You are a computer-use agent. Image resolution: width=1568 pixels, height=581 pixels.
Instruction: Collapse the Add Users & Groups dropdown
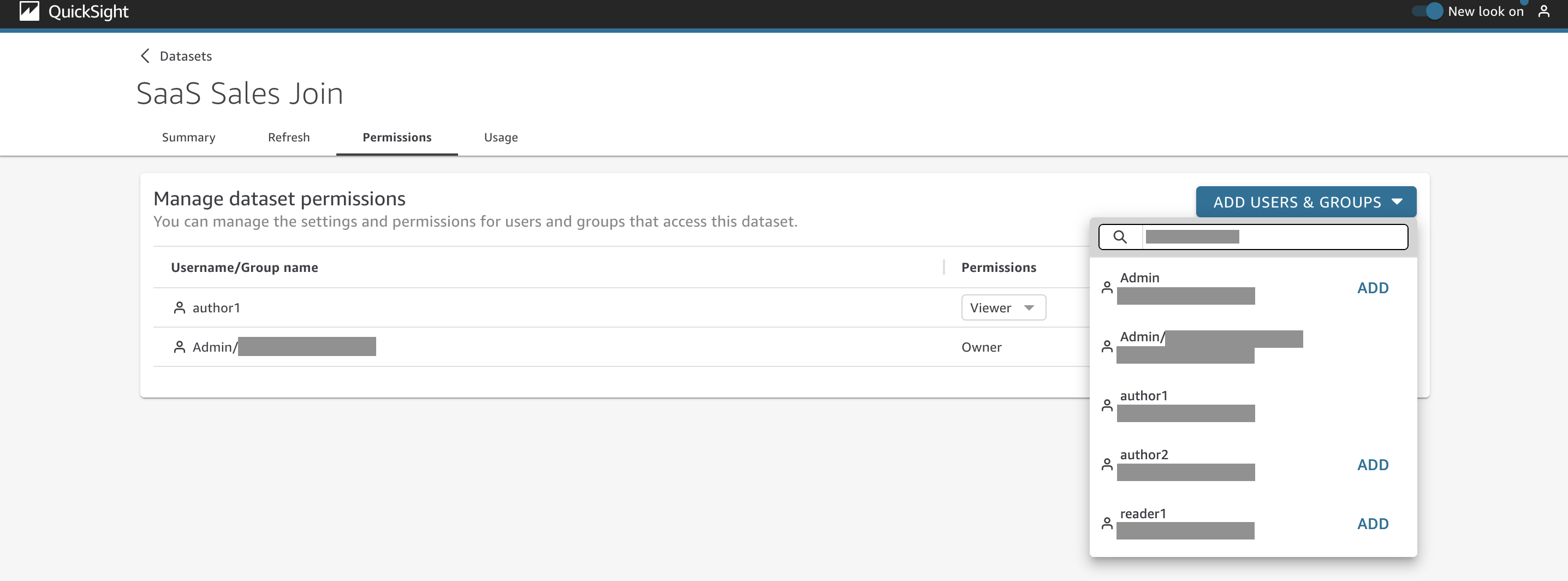pyautogui.click(x=1305, y=202)
